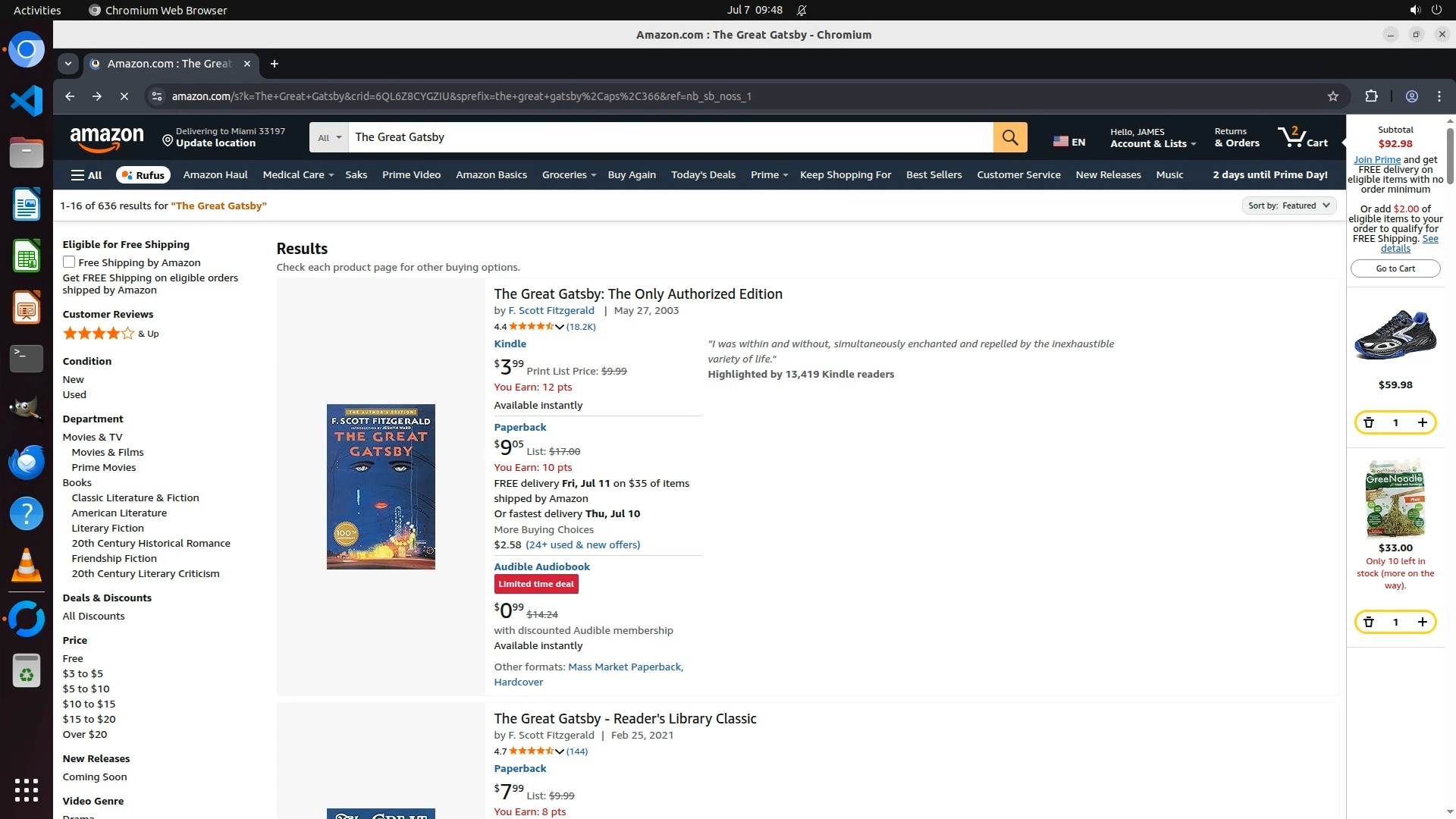Open Today's Deals nav item
Viewport: 1456px width, 819px height.
(x=702, y=174)
